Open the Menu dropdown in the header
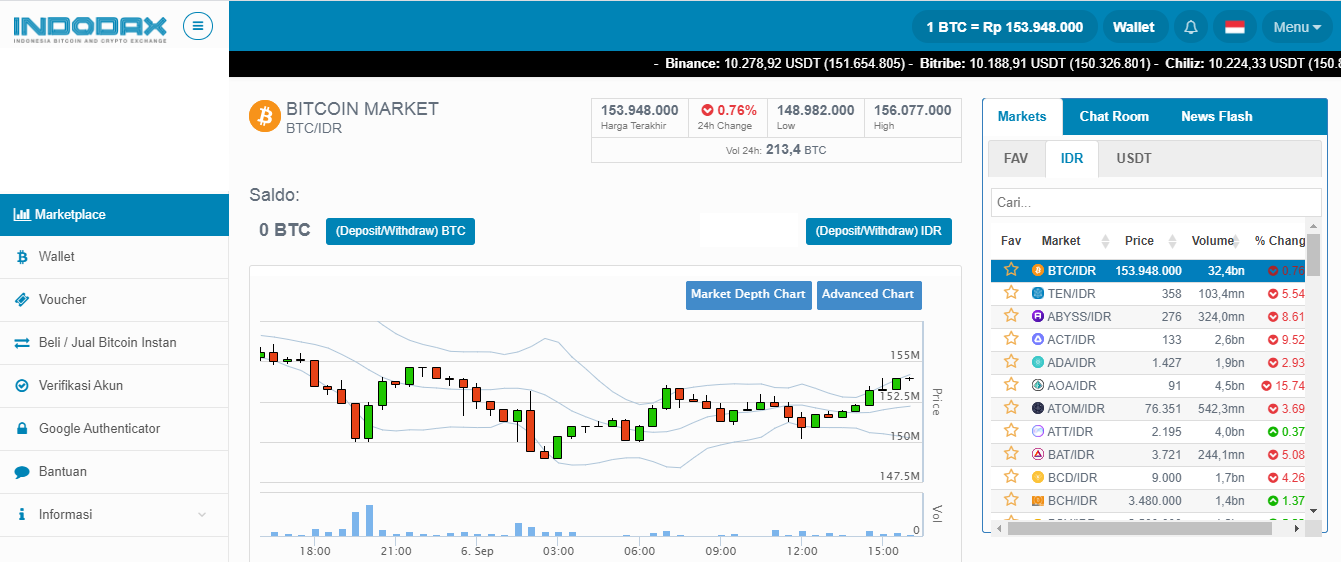Viewport: 1341px width, 562px height. [x=1297, y=27]
